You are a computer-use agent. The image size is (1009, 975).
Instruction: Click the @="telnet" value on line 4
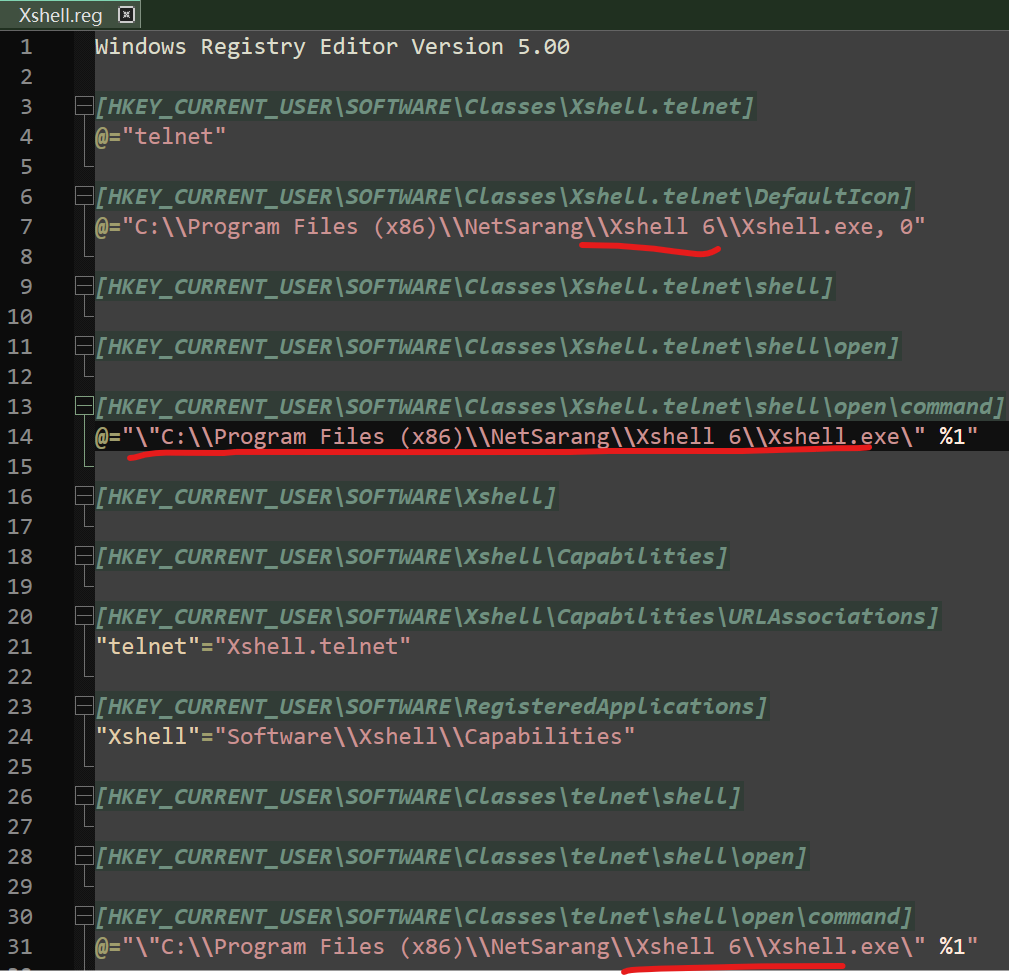[x=161, y=136]
